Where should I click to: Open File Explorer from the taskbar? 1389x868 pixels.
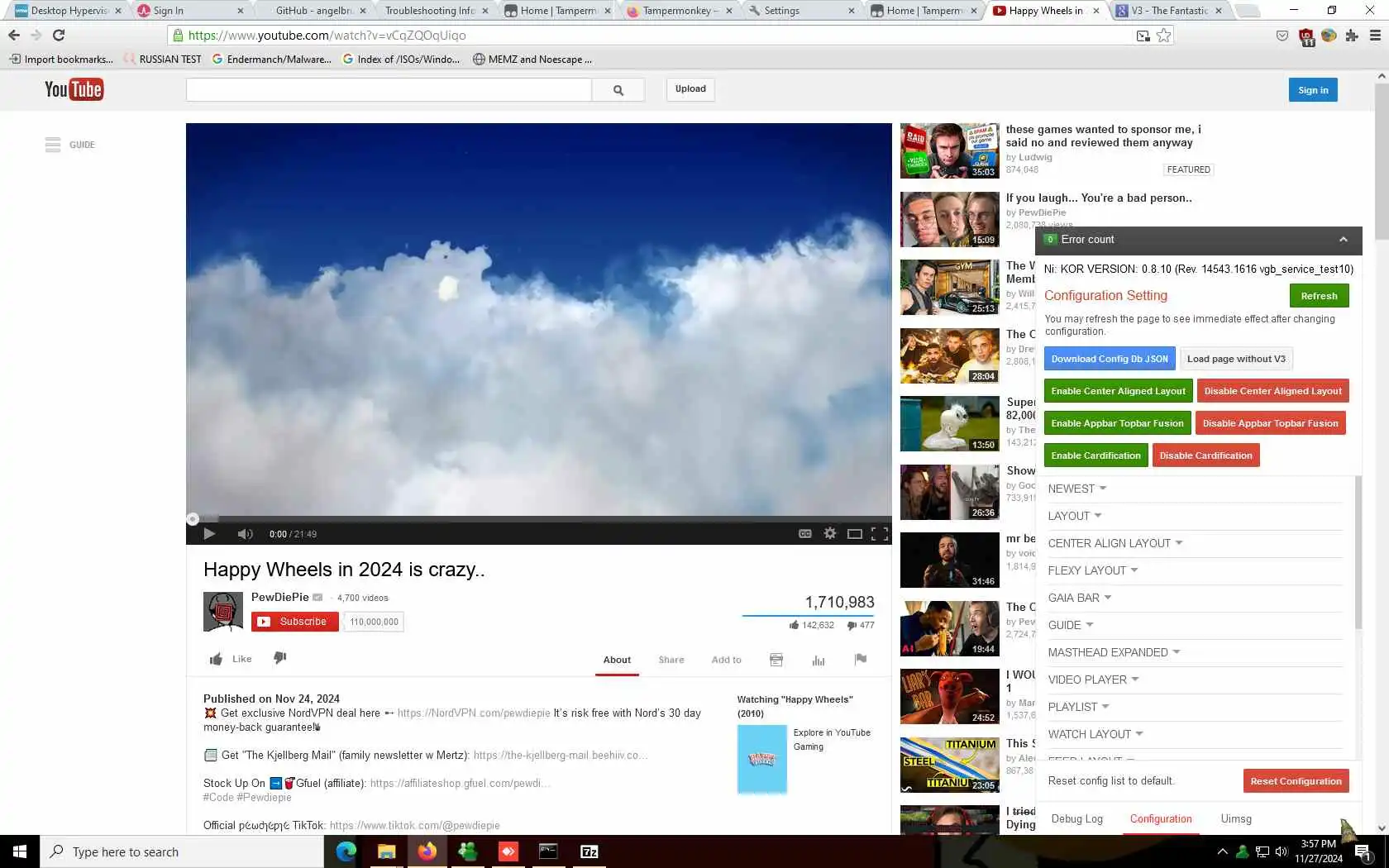[386, 851]
